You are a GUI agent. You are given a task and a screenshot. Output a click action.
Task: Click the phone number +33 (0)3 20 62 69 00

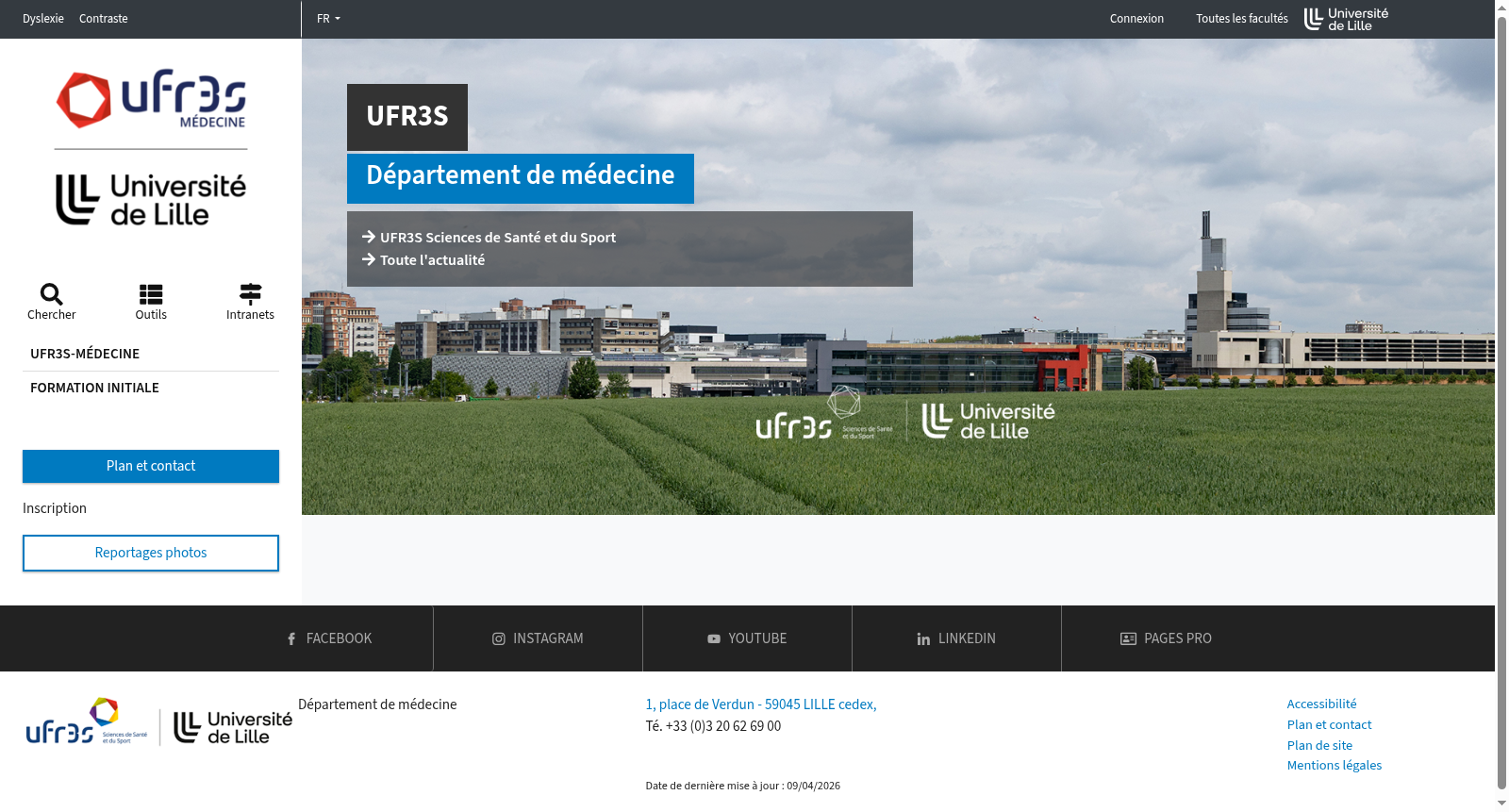pos(723,726)
